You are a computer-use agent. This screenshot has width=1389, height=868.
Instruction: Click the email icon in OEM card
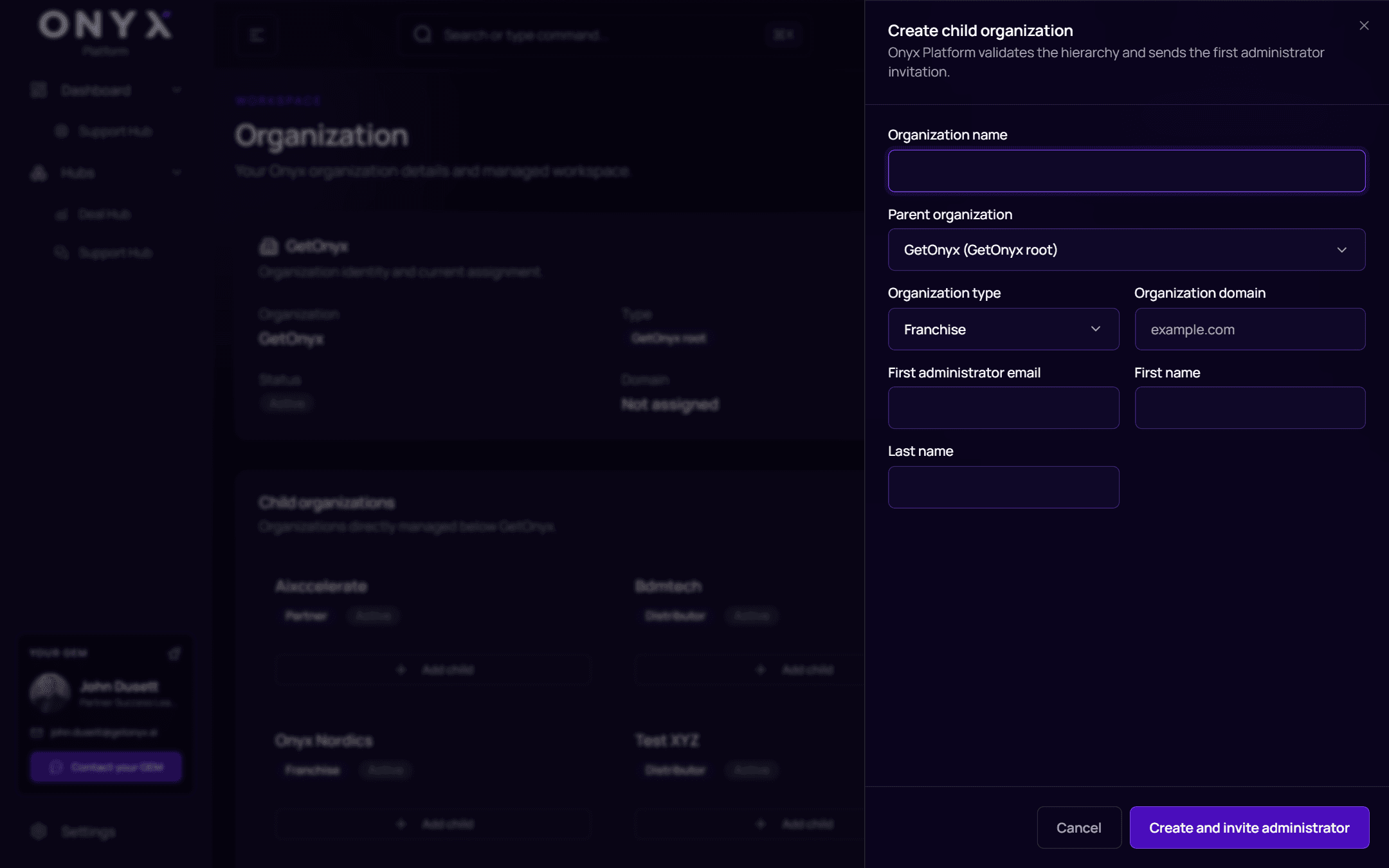tap(37, 733)
